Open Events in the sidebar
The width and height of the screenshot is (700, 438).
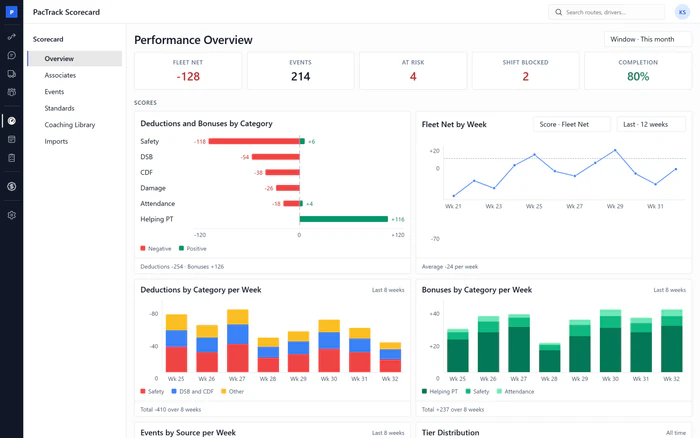point(54,92)
